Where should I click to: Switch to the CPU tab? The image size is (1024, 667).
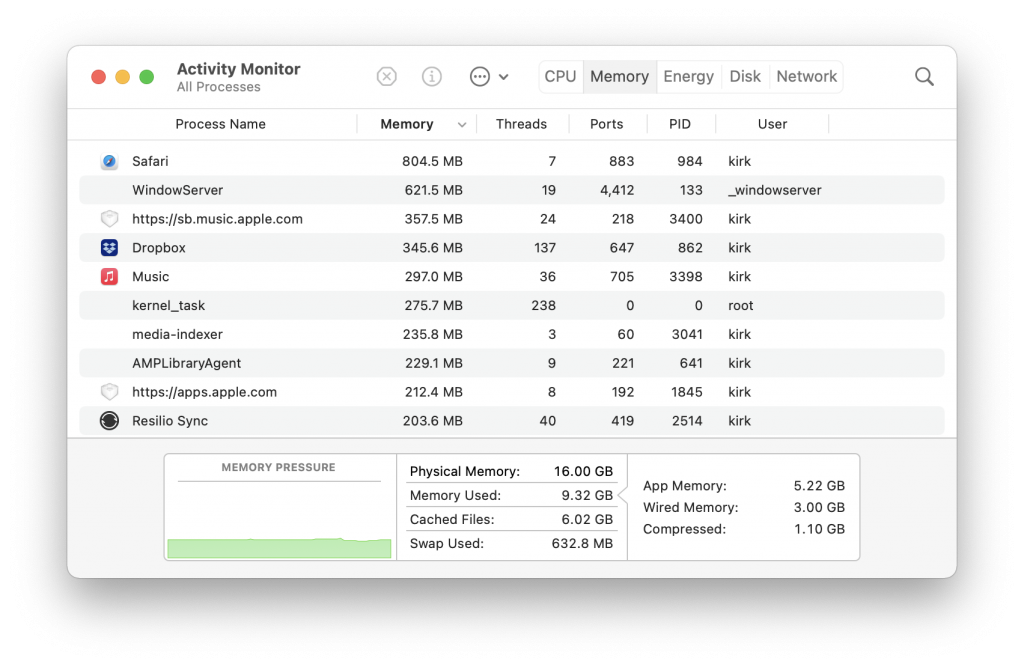point(560,76)
